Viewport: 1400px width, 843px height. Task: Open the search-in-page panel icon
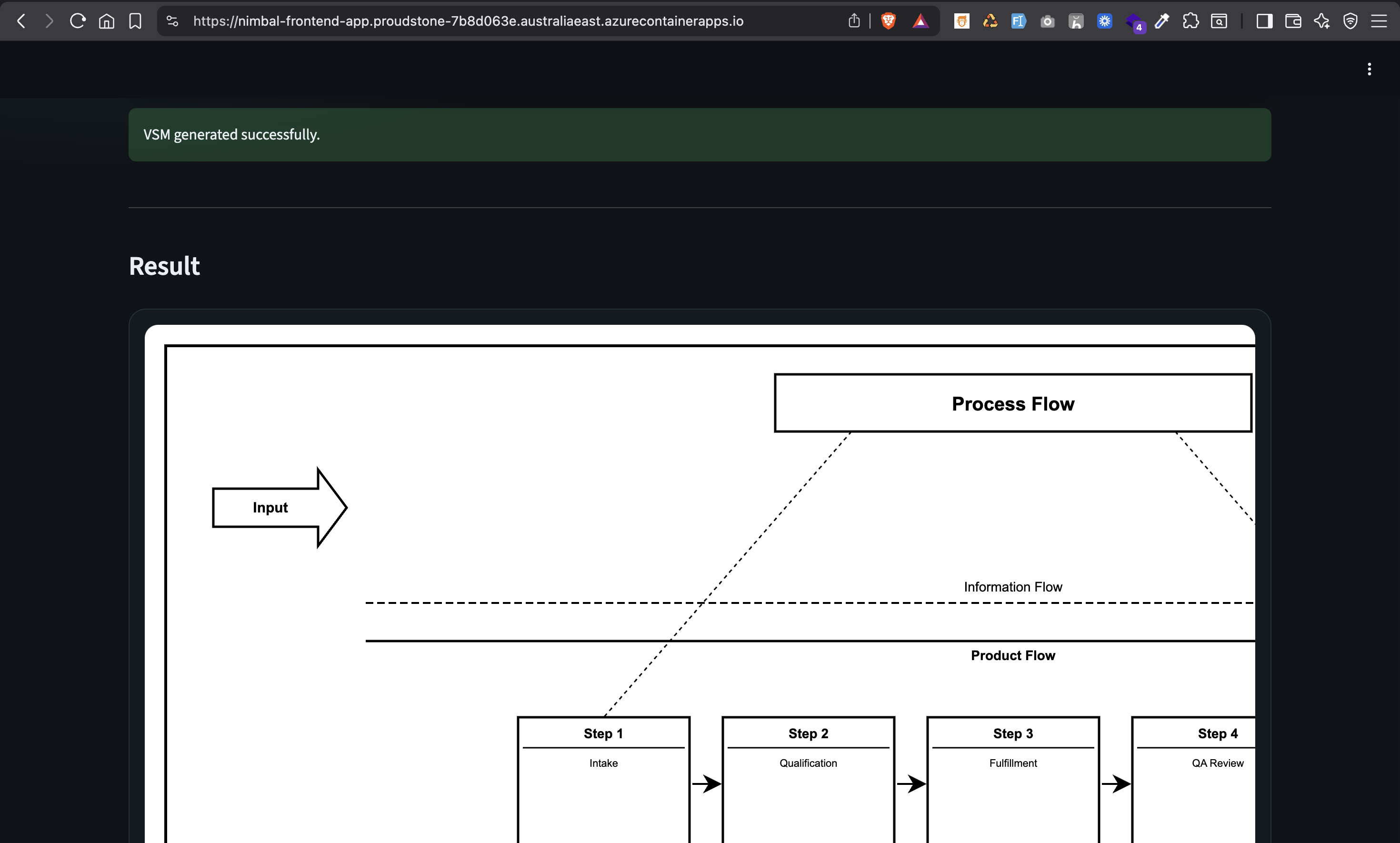point(1220,20)
